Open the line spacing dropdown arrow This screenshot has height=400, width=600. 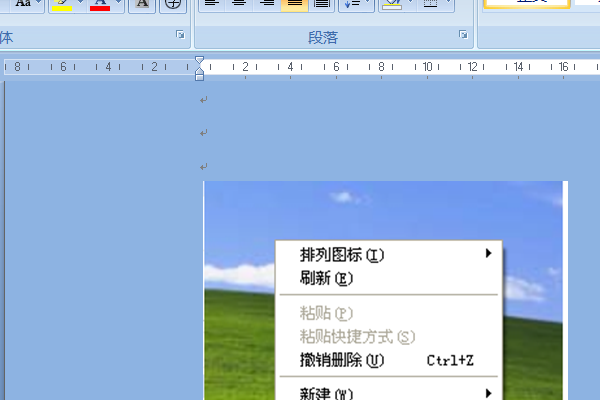368,4
